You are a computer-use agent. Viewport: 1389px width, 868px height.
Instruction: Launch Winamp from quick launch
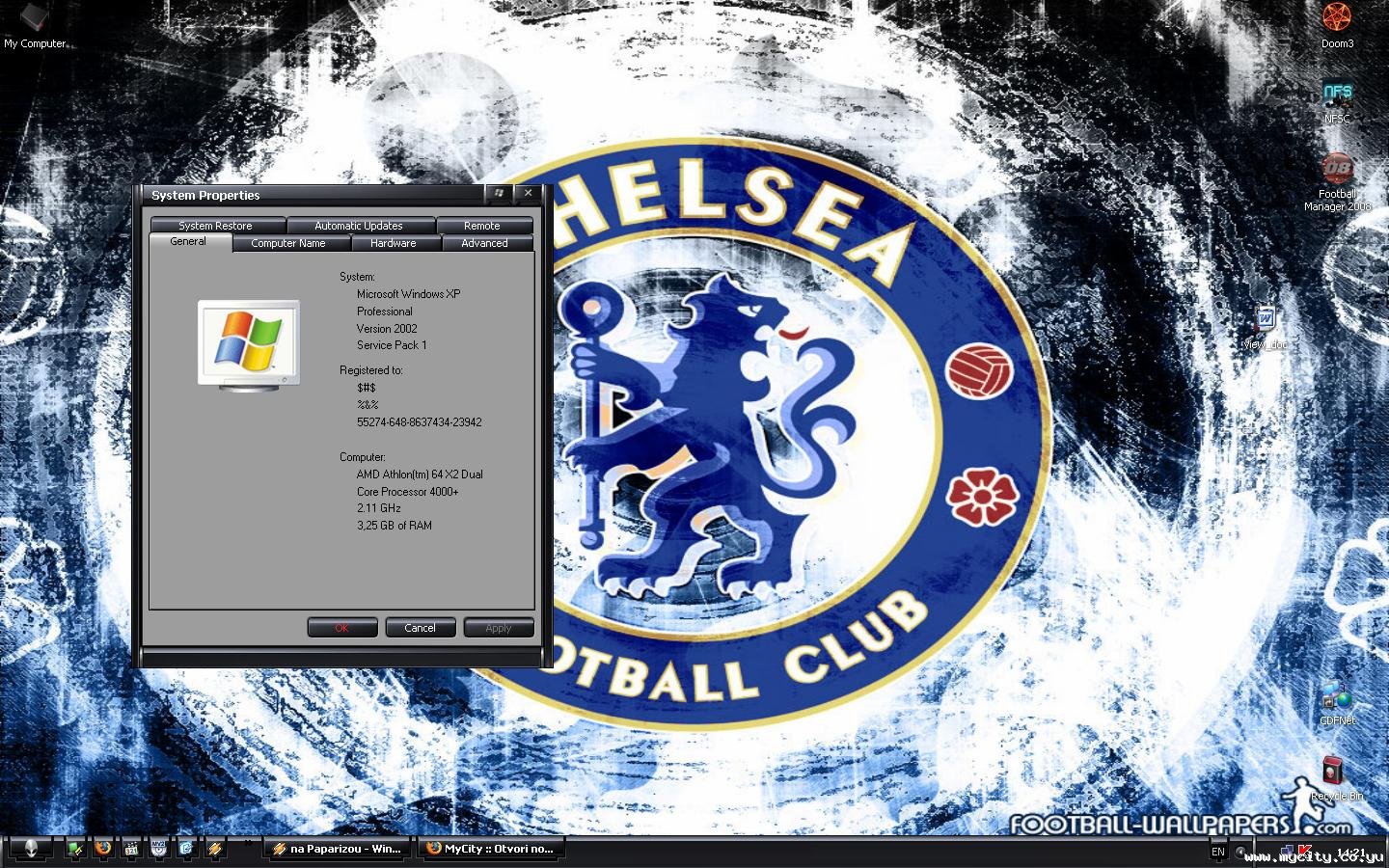(x=215, y=849)
